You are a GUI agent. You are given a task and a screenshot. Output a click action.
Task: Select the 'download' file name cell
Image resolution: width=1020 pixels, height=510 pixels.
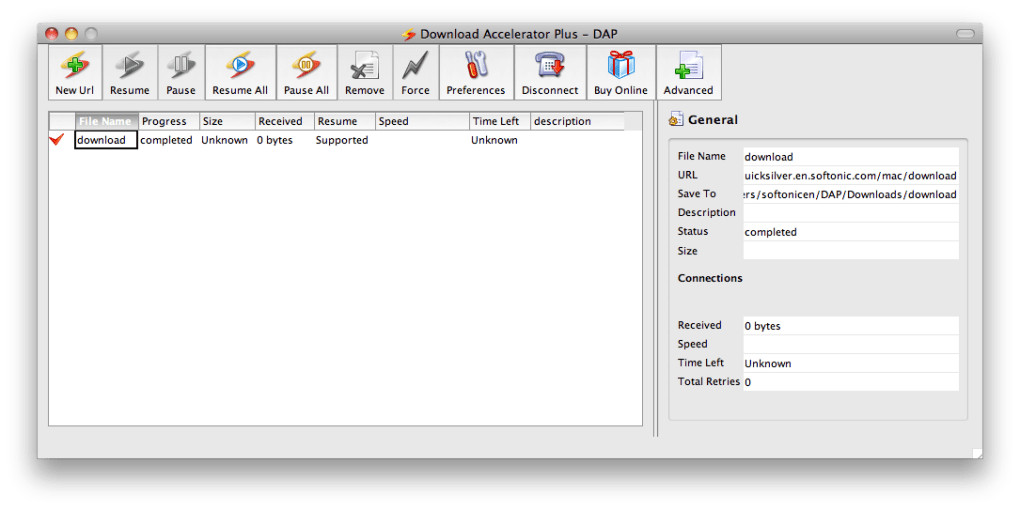(106, 140)
